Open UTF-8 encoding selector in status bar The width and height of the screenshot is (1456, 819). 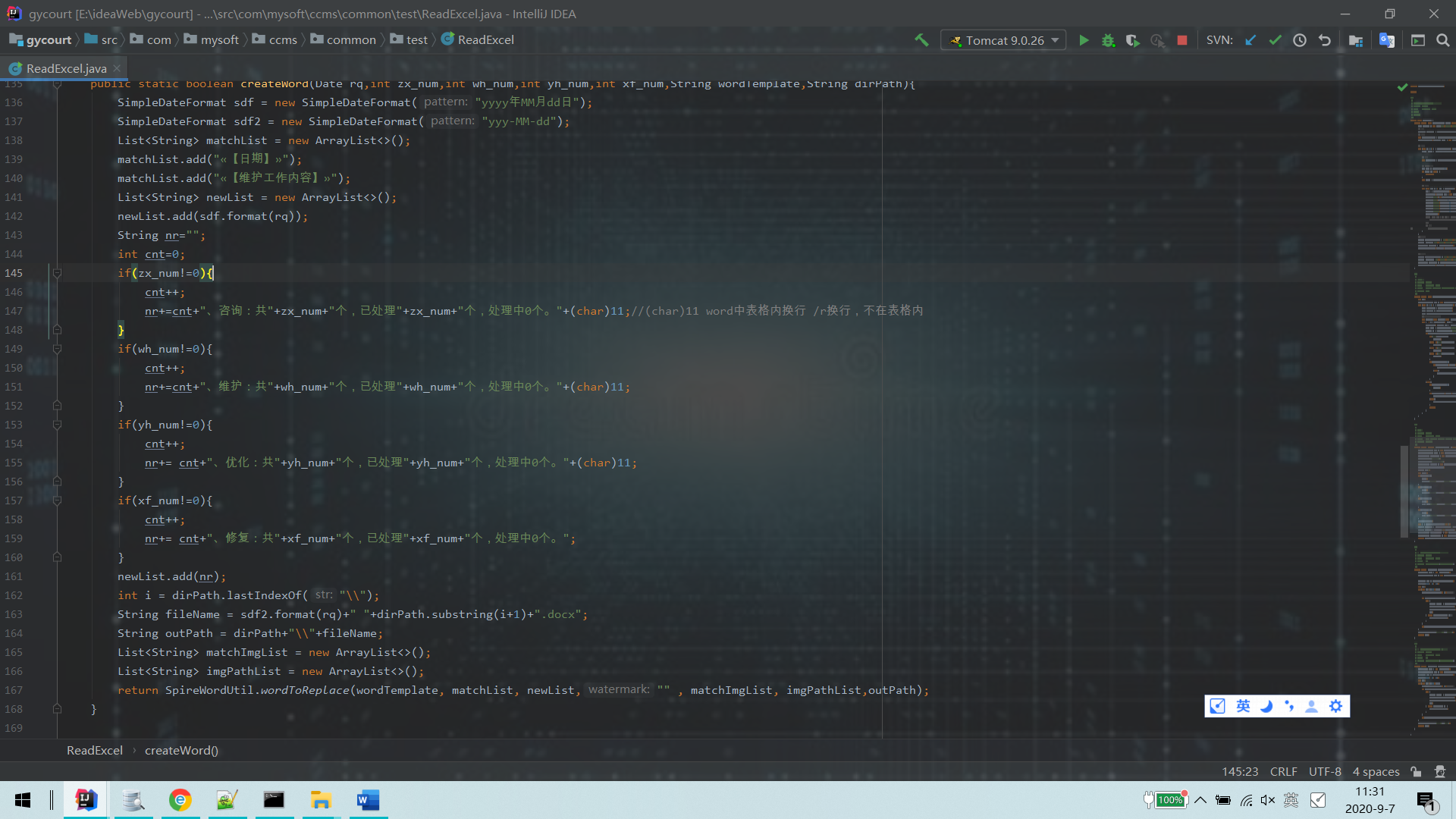[1324, 771]
